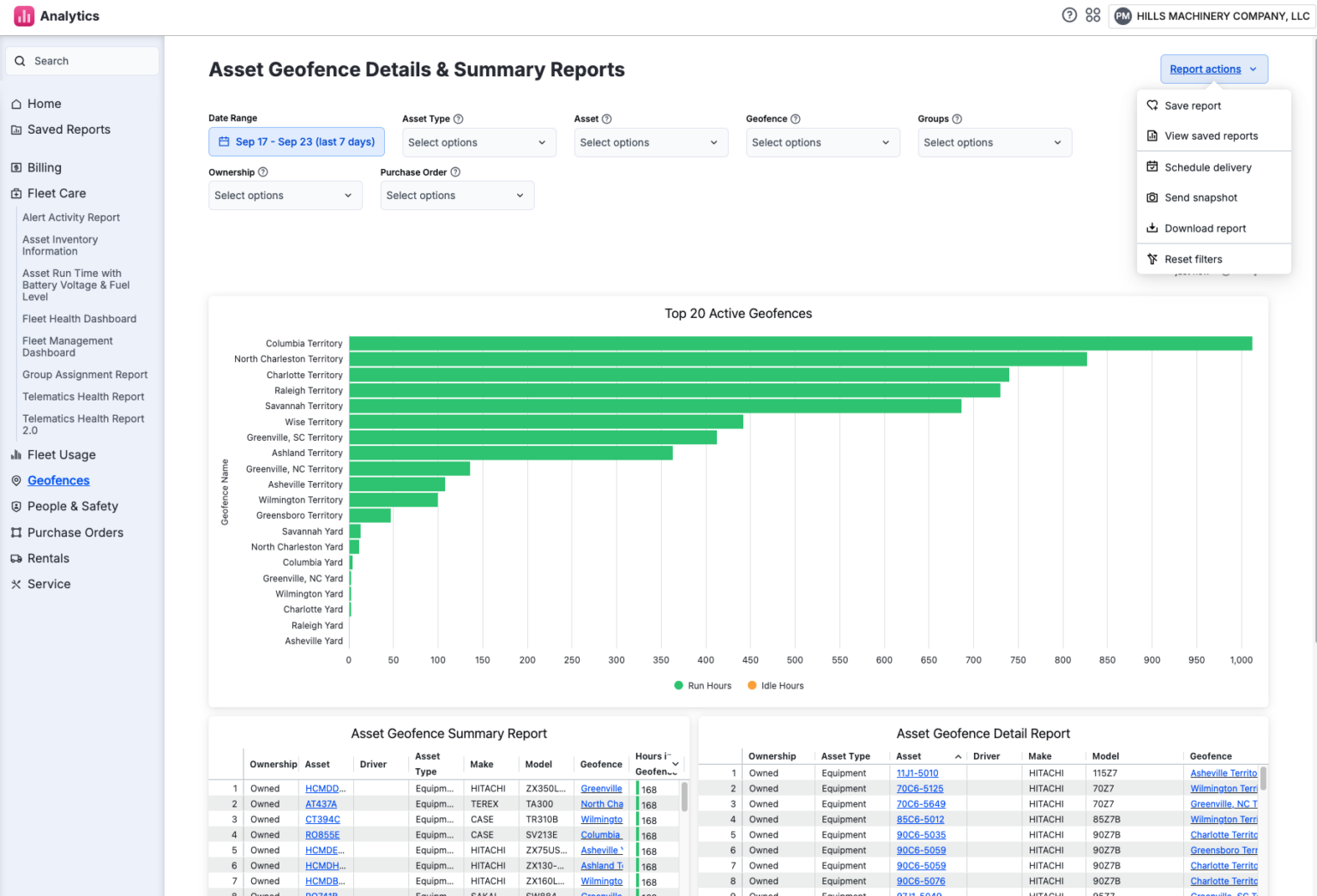Click the Search field in sidebar
This screenshot has height=896, width=1317.
[82, 61]
